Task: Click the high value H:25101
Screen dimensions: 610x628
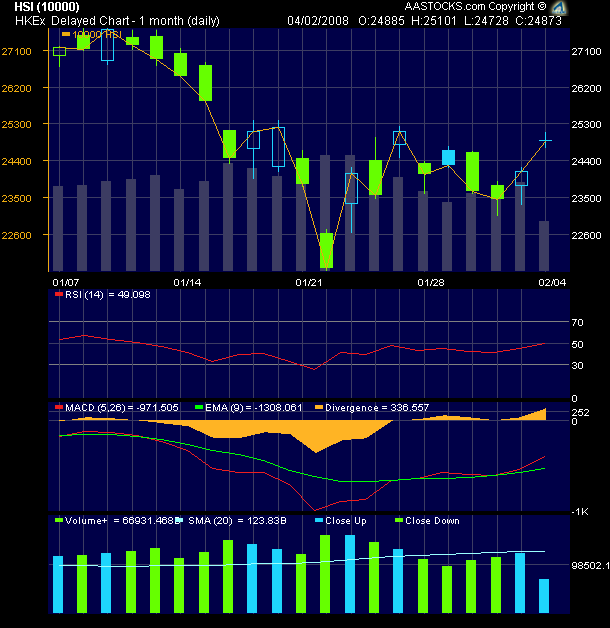Action: [434, 20]
